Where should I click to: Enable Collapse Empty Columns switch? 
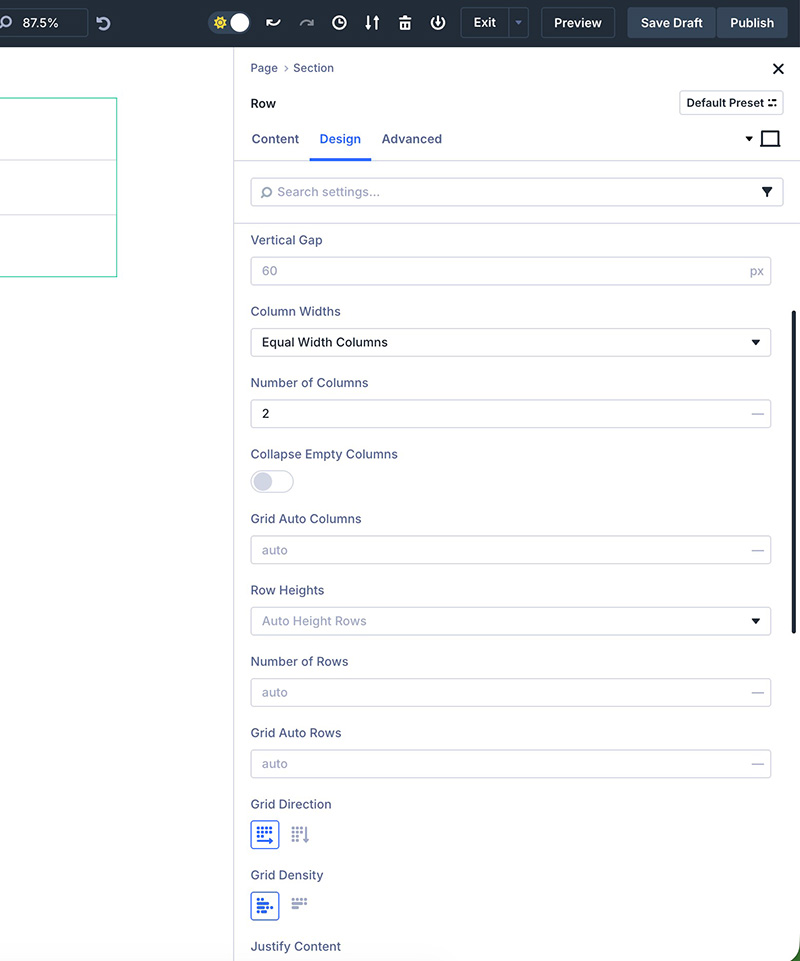272,482
